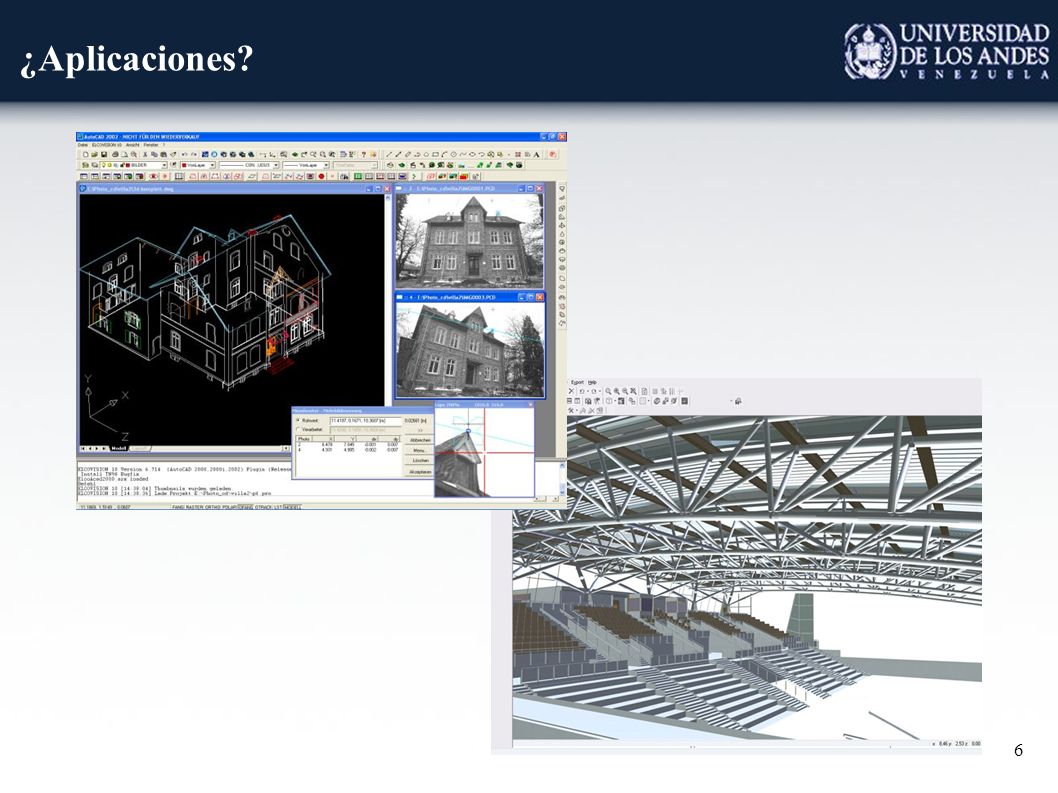Click the Redo icon in AutoCAD toolbar
Viewport: 1058px width, 793px height.
tap(194, 155)
